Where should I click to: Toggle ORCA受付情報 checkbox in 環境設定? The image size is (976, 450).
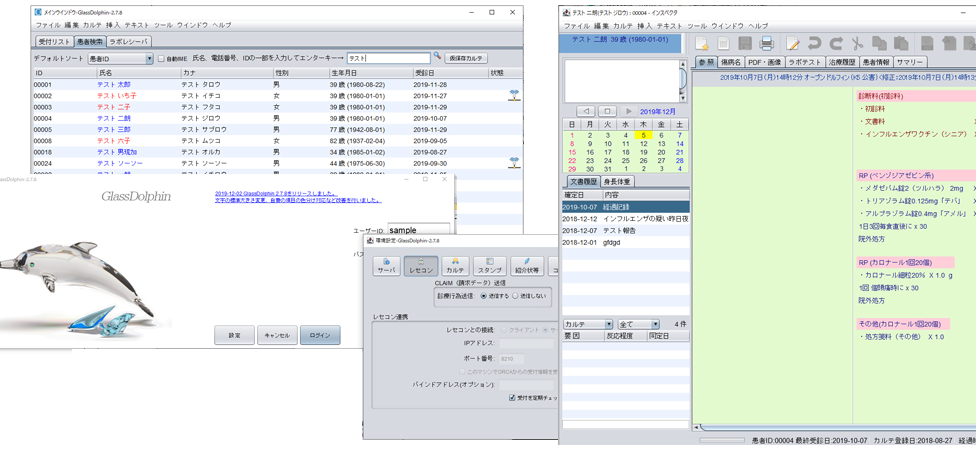(x=461, y=372)
